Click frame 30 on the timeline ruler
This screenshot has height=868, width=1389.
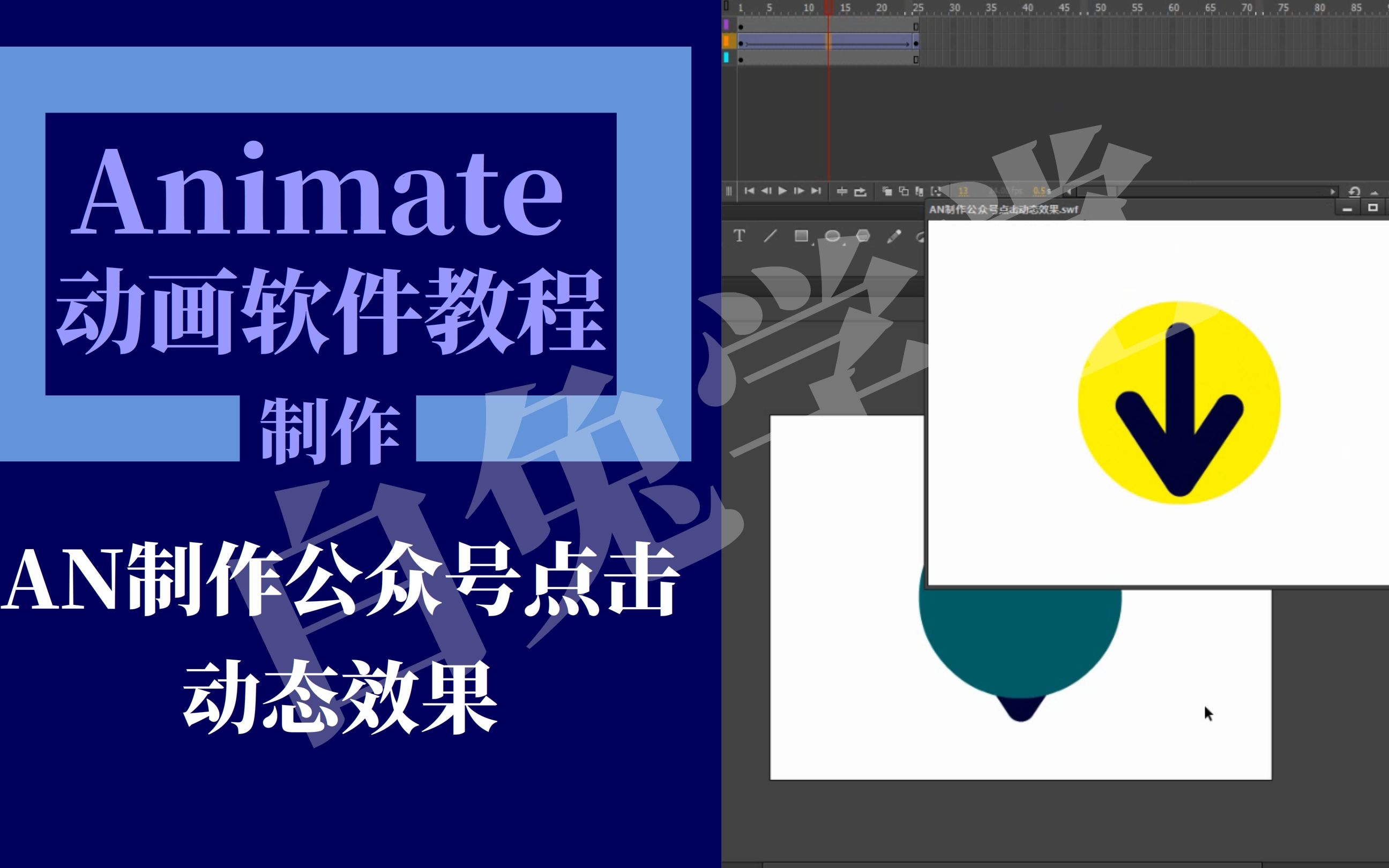point(954,8)
